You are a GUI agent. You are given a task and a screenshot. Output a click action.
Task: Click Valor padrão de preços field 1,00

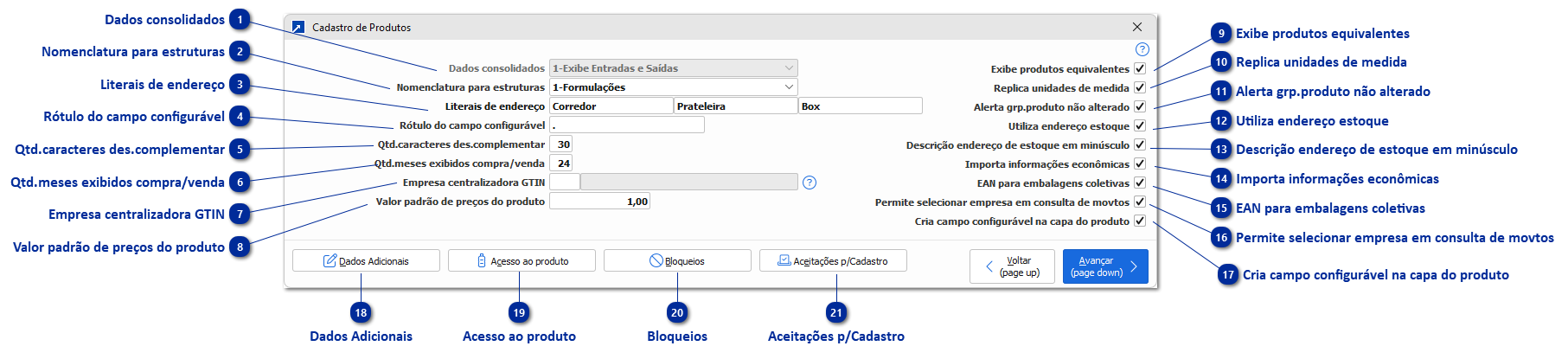[599, 202]
